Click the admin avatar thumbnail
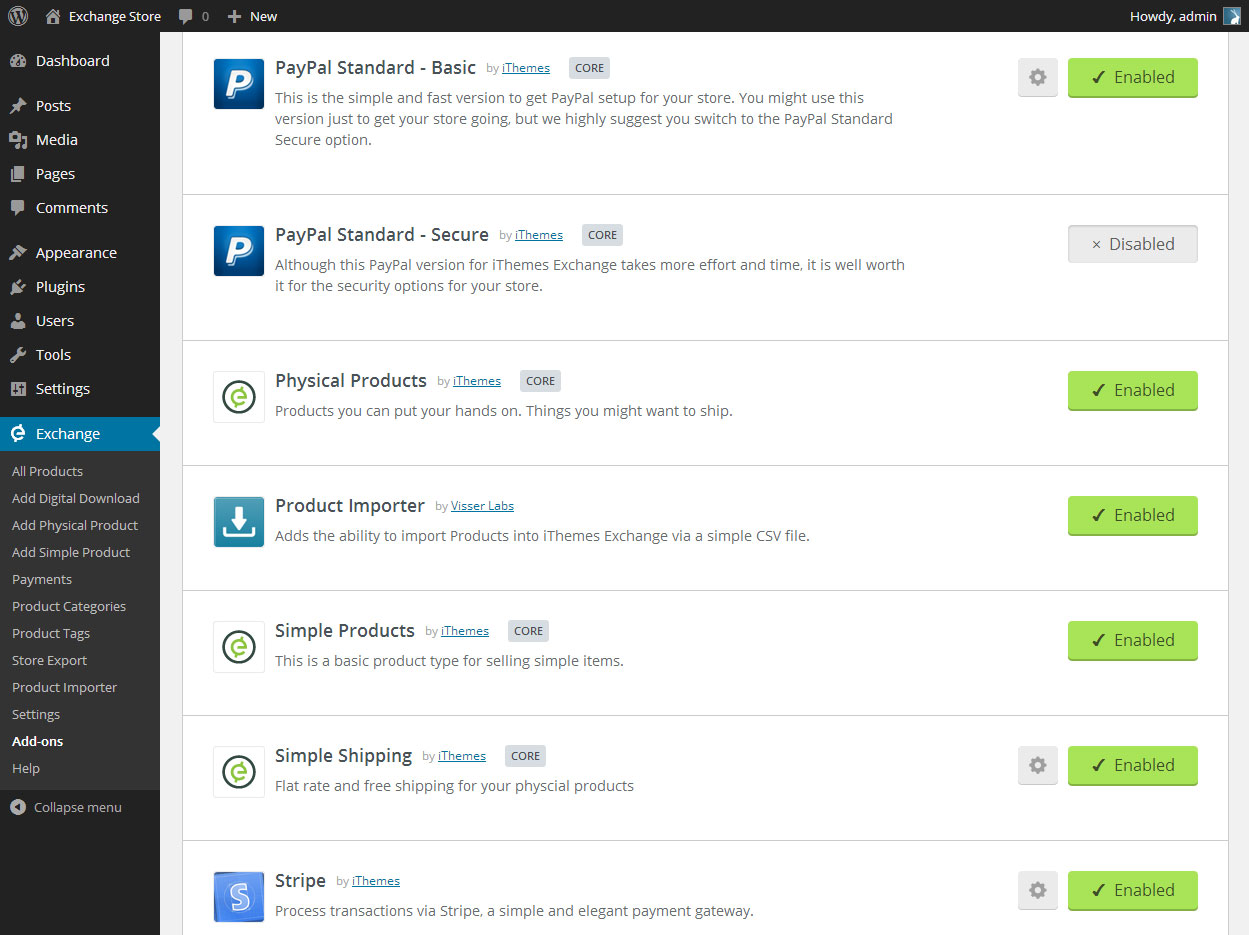This screenshot has width=1249, height=935. pyautogui.click(x=1232, y=15)
